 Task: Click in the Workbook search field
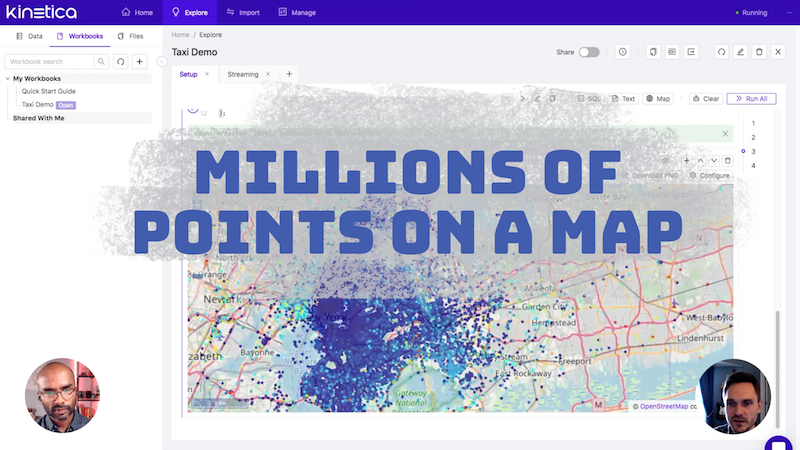click(50, 62)
